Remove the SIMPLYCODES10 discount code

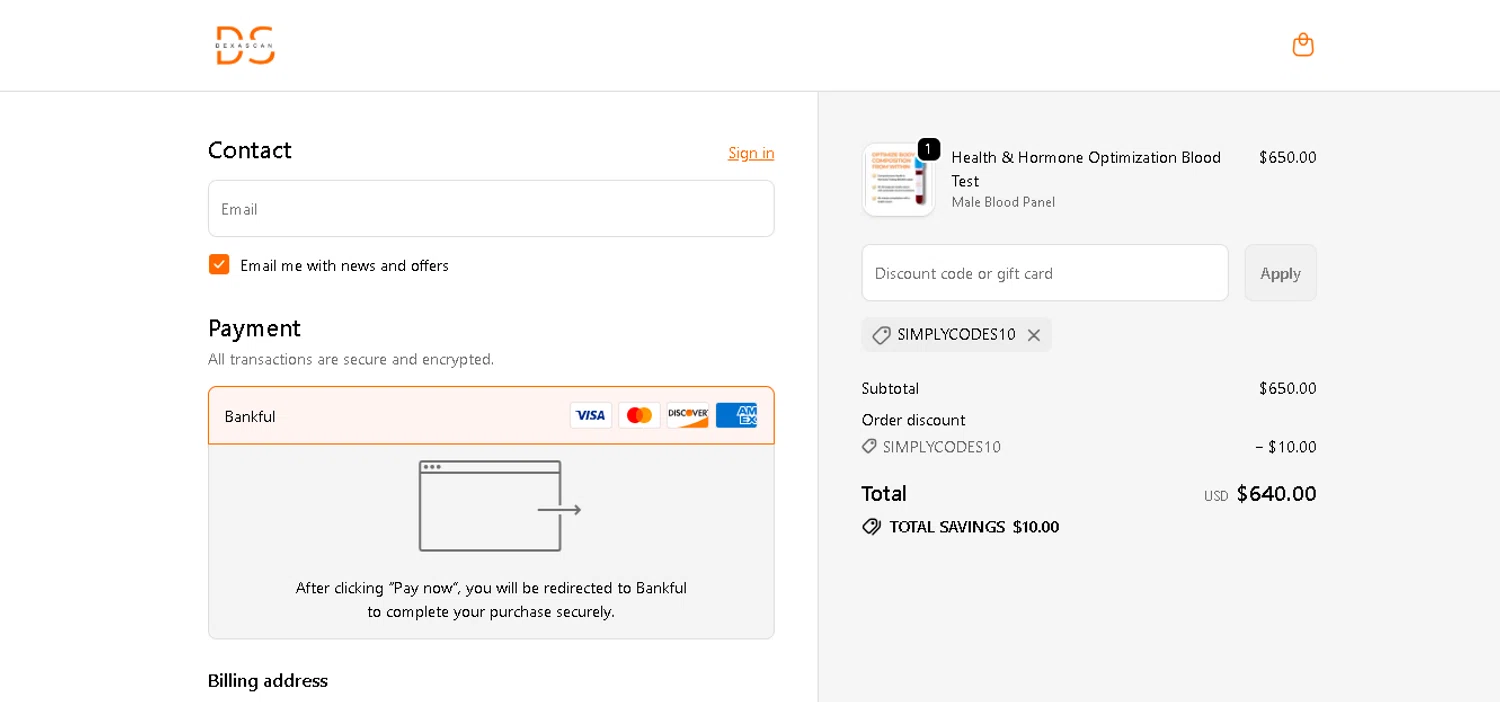coord(1034,336)
